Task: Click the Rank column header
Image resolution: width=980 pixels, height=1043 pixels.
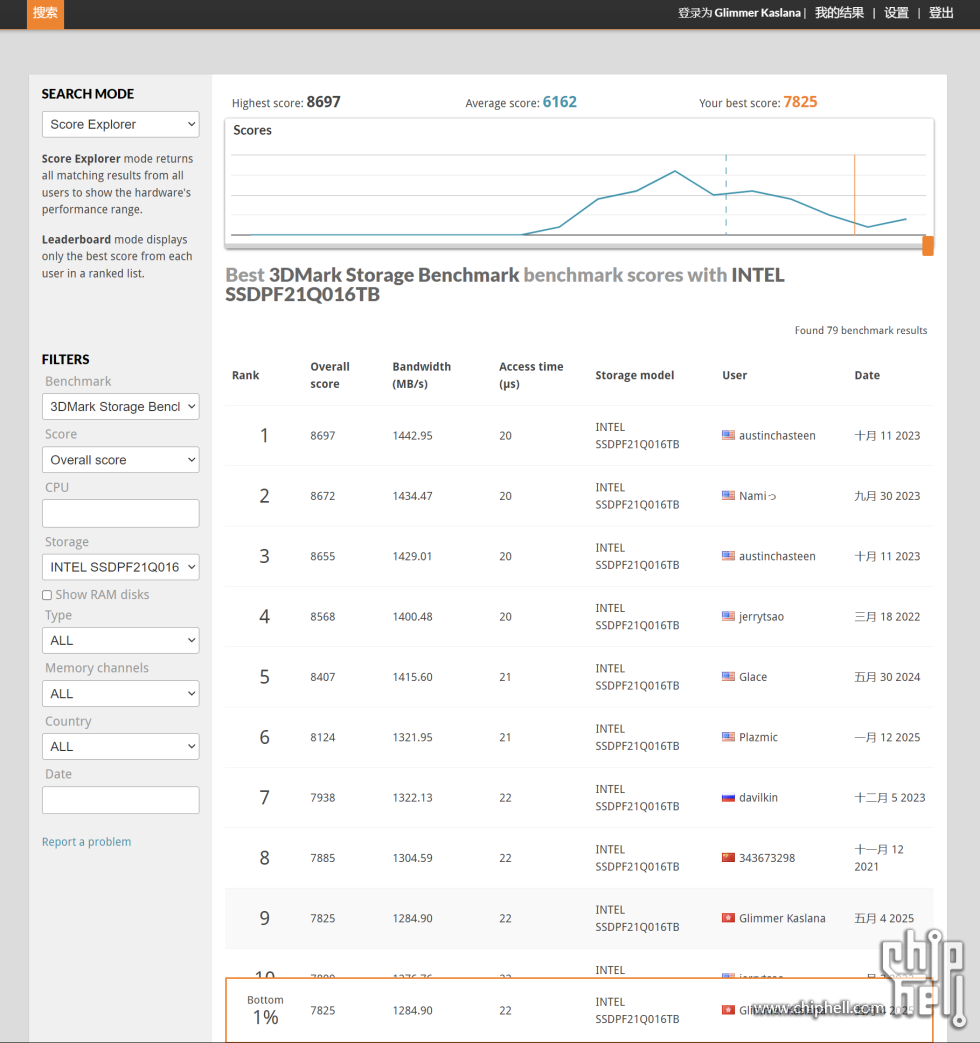Action: click(245, 375)
